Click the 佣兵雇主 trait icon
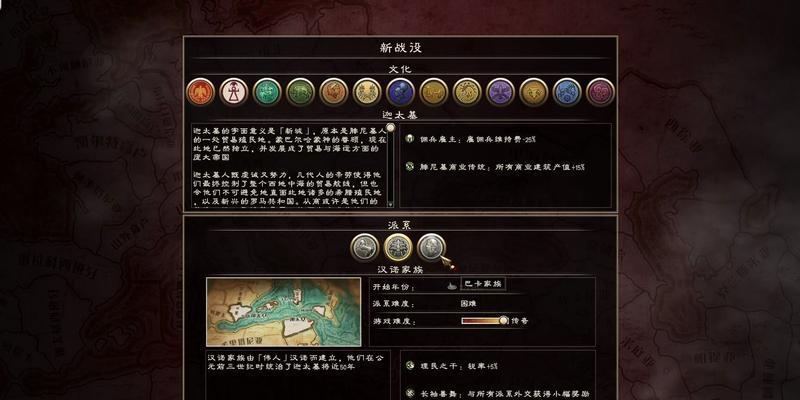The width and height of the screenshot is (800, 400). point(410,139)
